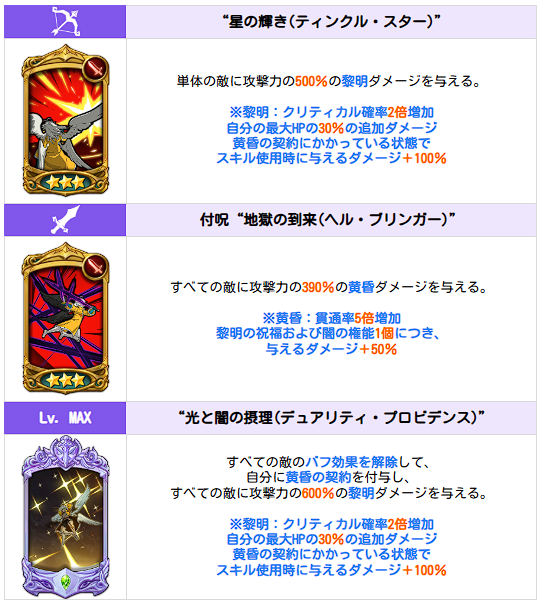Click the 390% damage value text
Screen dimensions: 543x605
point(318,287)
